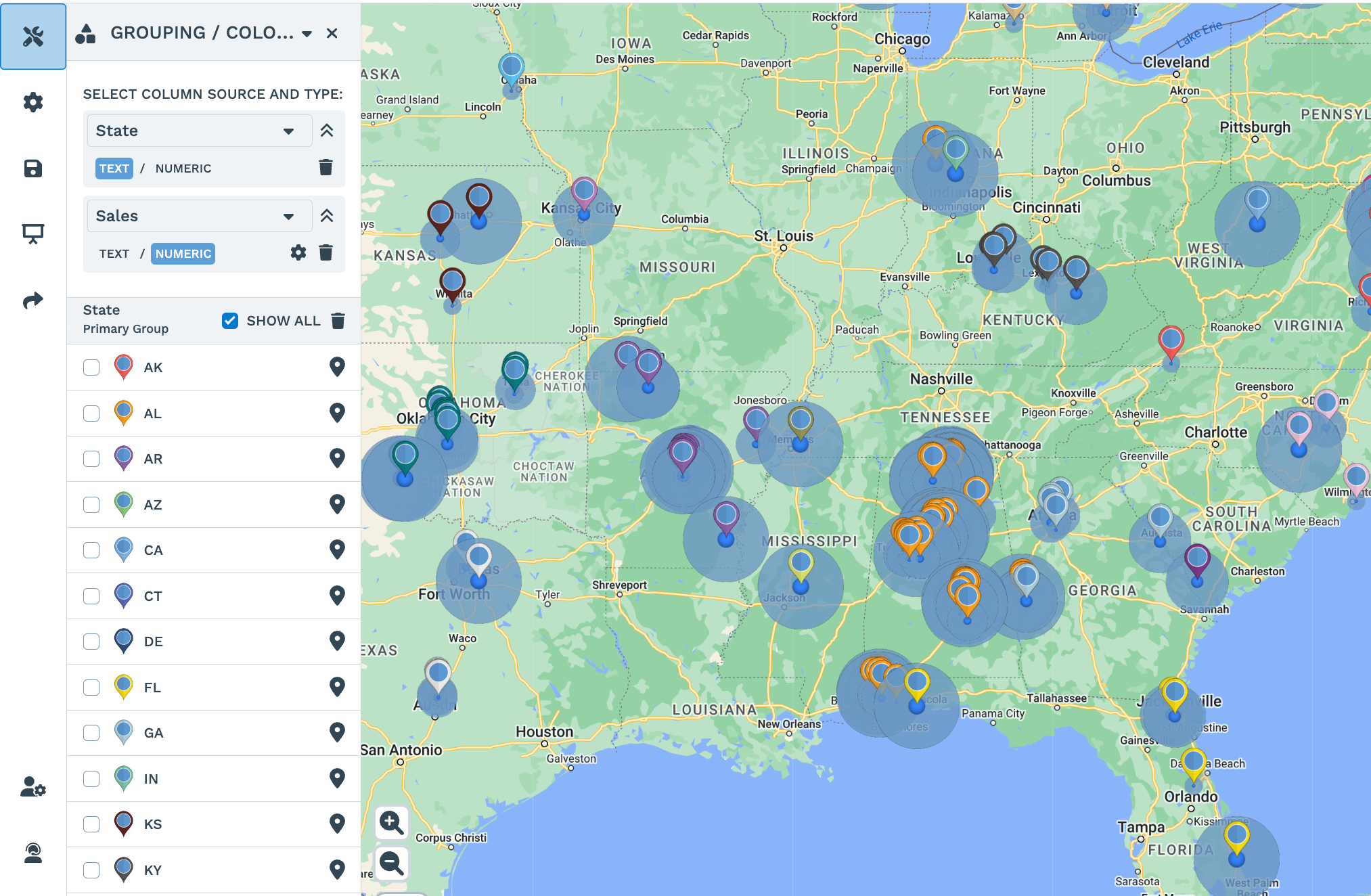Locate the FL group on map

coord(337,687)
